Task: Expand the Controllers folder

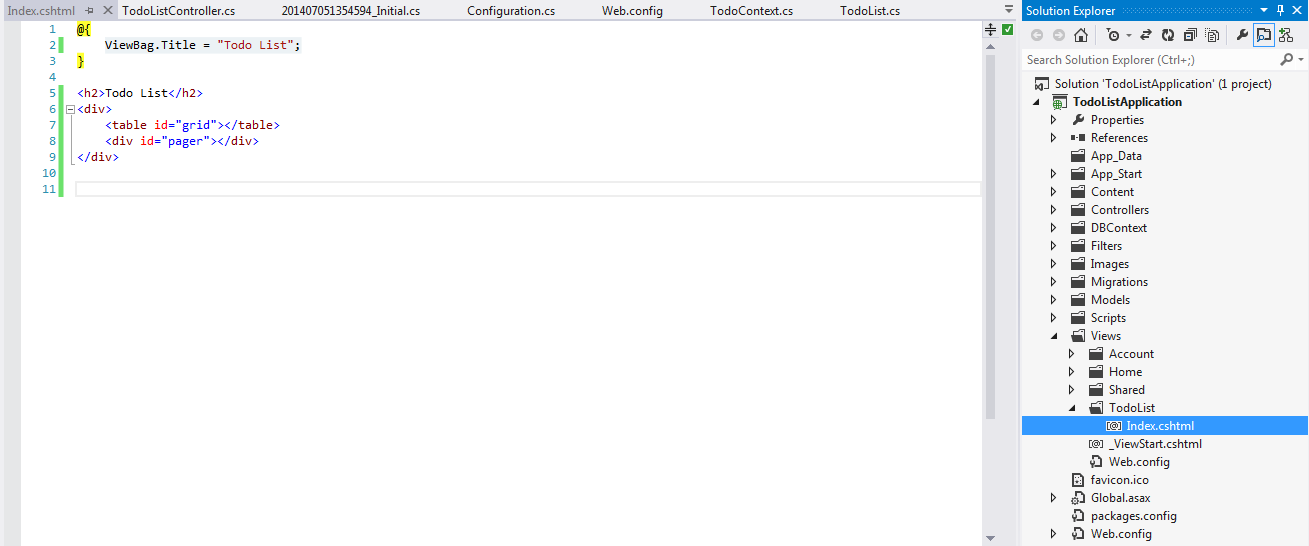Action: (x=1053, y=210)
